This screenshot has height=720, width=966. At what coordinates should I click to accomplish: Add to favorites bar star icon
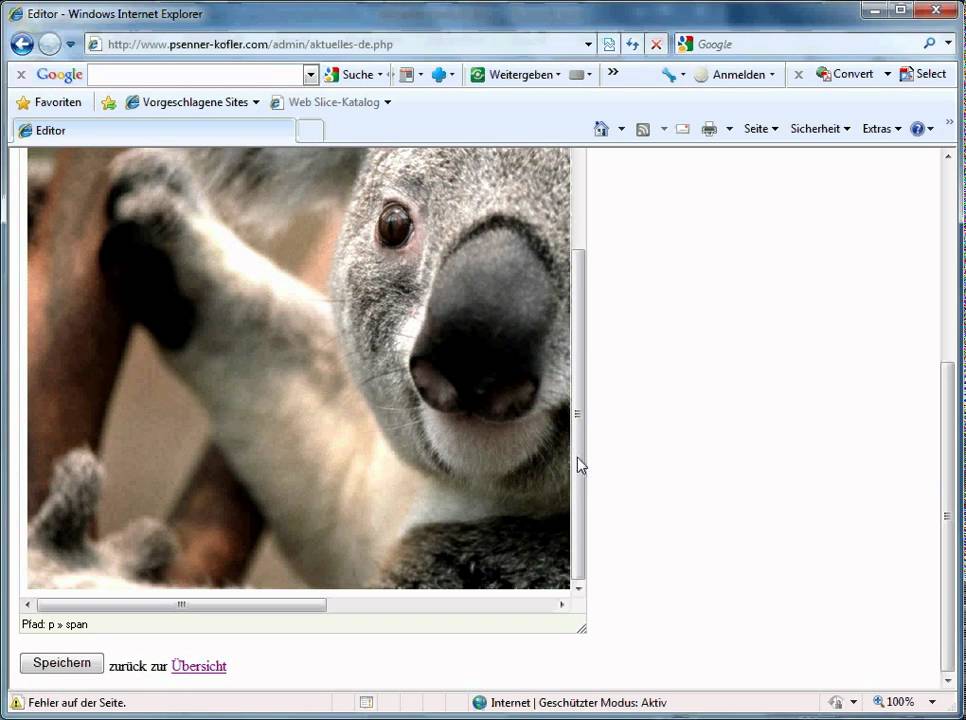click(108, 102)
